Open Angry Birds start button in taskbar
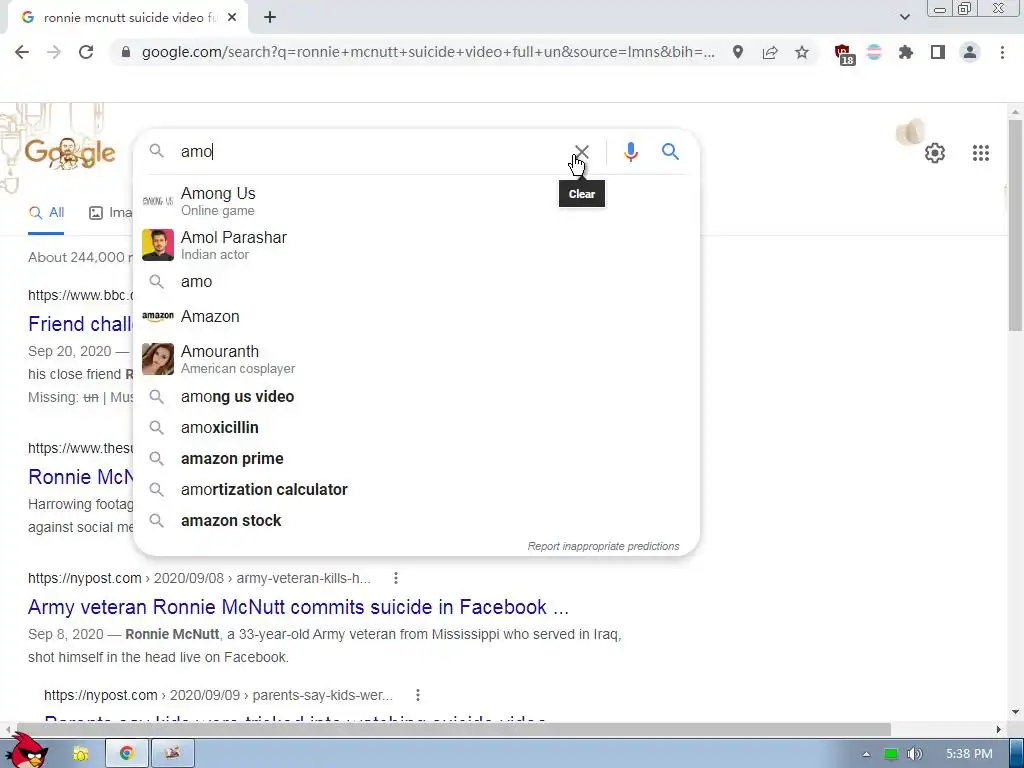Viewport: 1024px width, 768px height. tap(28, 752)
